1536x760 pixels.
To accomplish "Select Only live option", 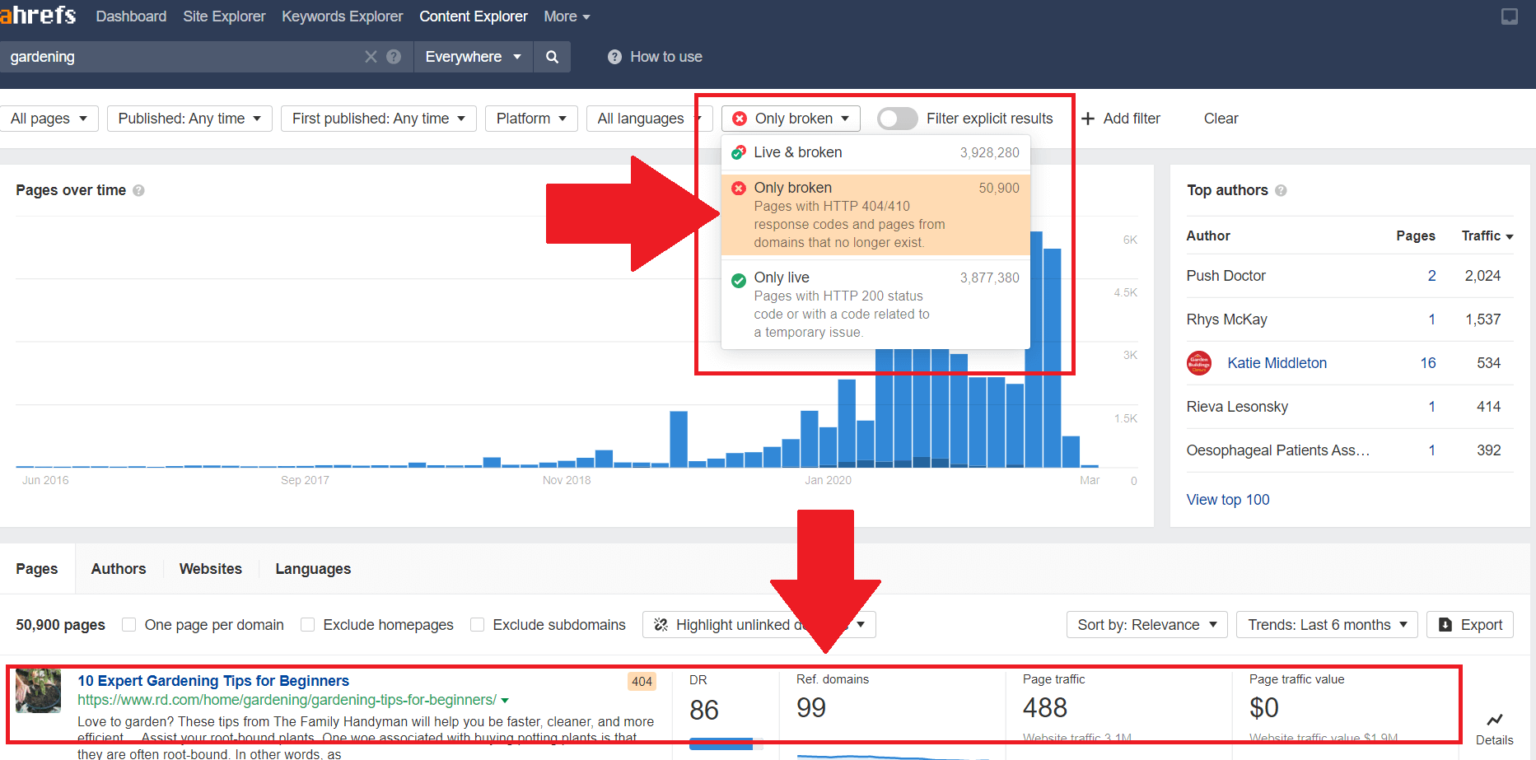I will [x=875, y=304].
